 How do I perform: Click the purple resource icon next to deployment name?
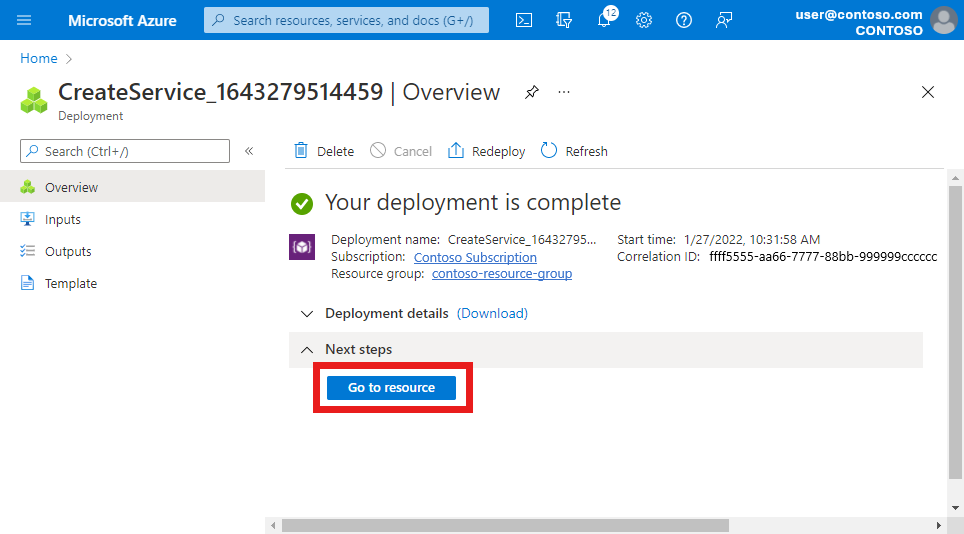[302, 247]
